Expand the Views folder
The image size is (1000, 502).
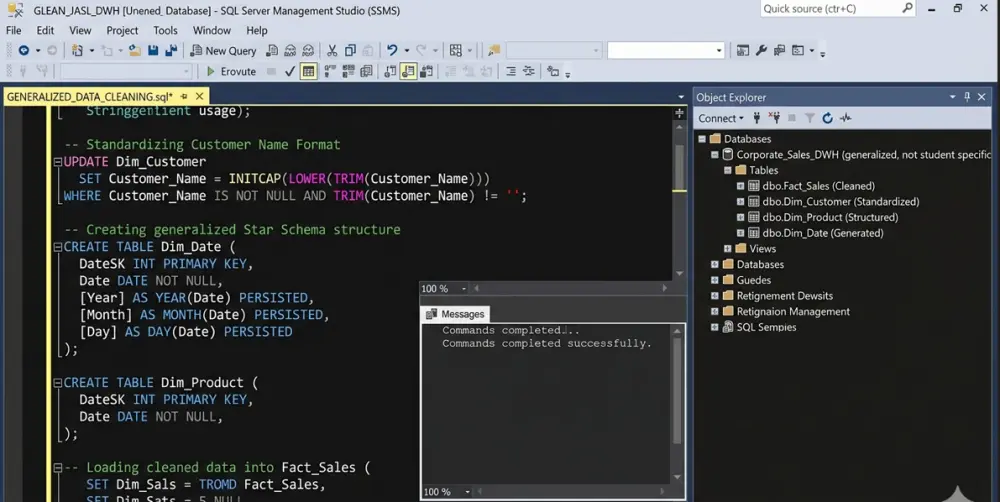pyautogui.click(x=728, y=248)
